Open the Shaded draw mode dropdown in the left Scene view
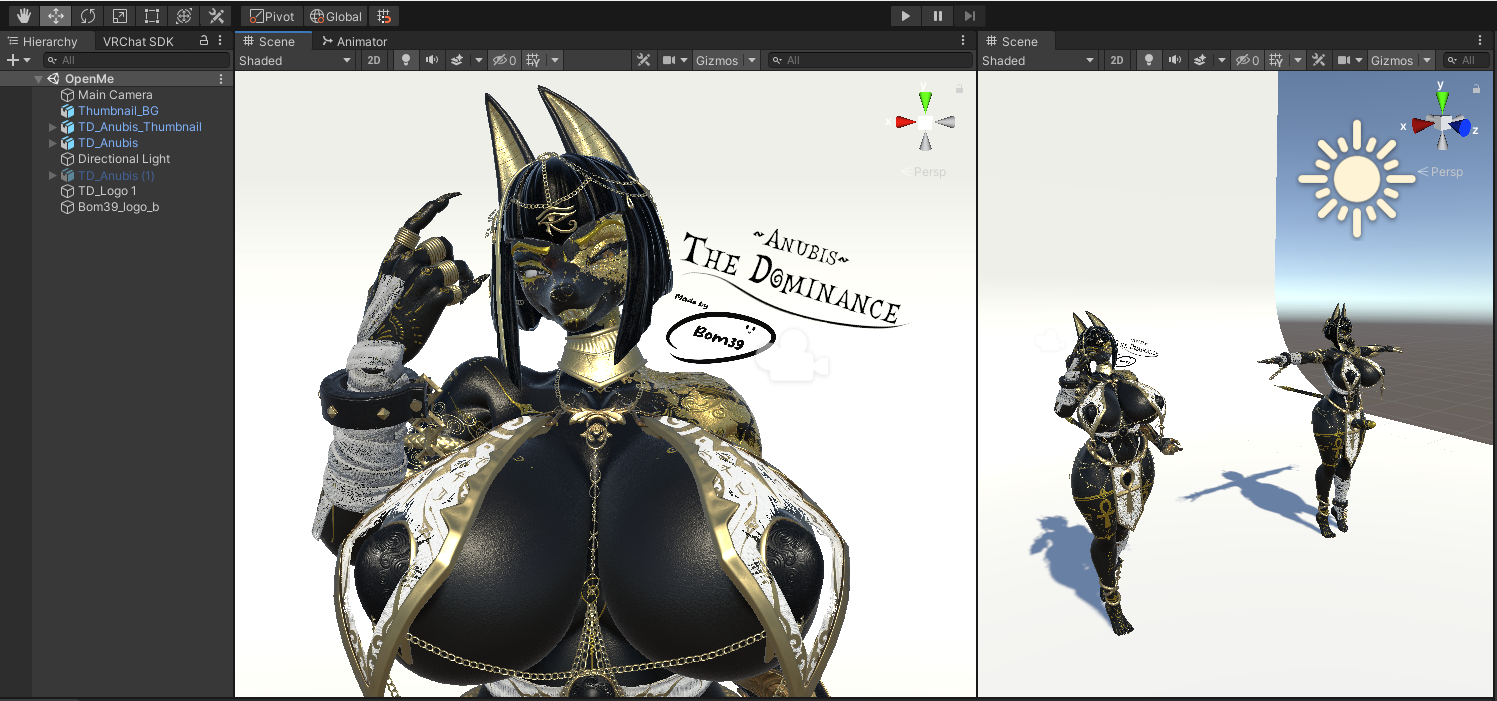The width and height of the screenshot is (1497, 701). coord(295,60)
